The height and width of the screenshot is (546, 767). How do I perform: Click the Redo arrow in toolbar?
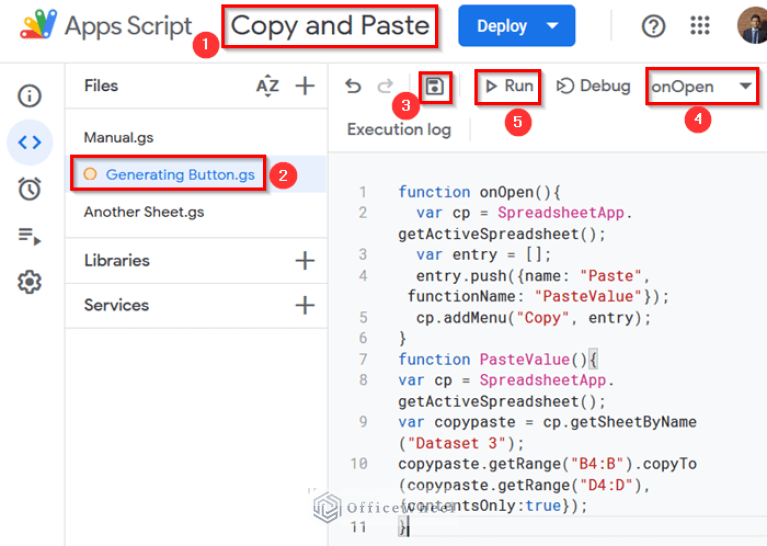[385, 87]
